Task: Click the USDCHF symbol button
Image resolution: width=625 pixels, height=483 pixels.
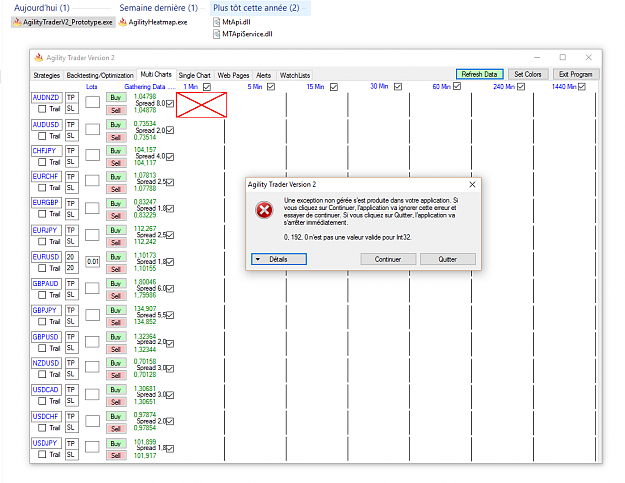Action: [46, 416]
